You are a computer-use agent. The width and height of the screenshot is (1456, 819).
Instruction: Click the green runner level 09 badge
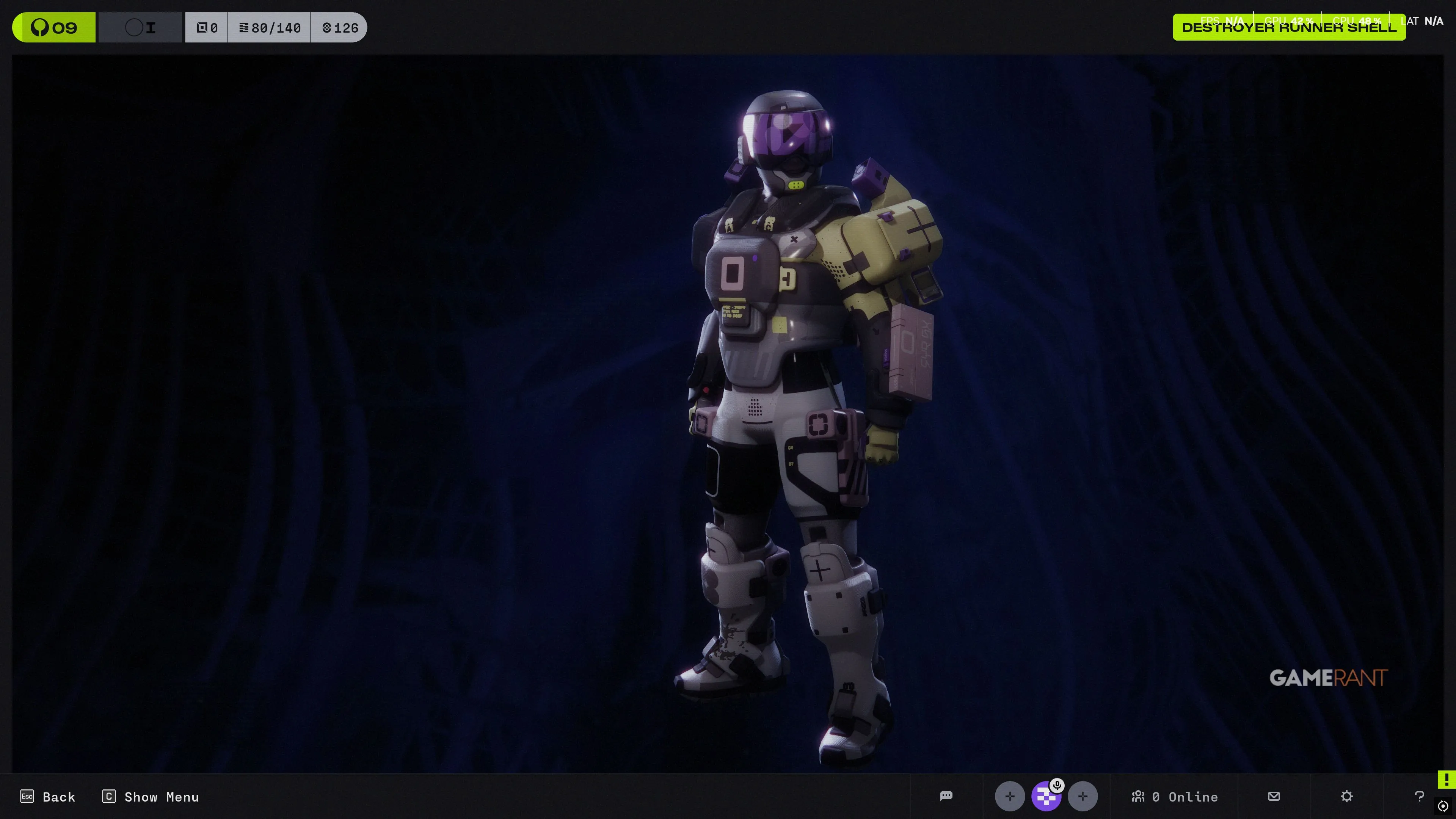(x=54, y=28)
